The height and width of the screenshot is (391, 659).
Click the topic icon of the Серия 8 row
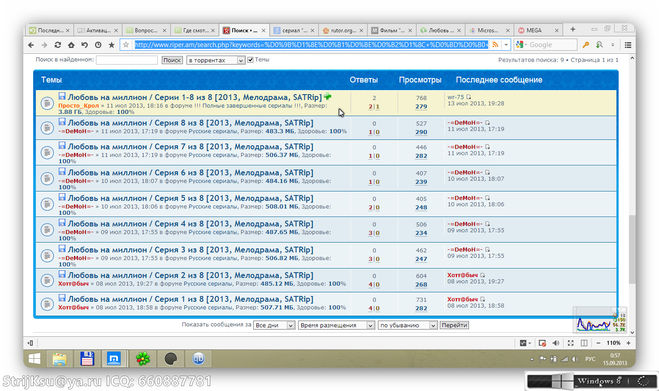[47, 127]
